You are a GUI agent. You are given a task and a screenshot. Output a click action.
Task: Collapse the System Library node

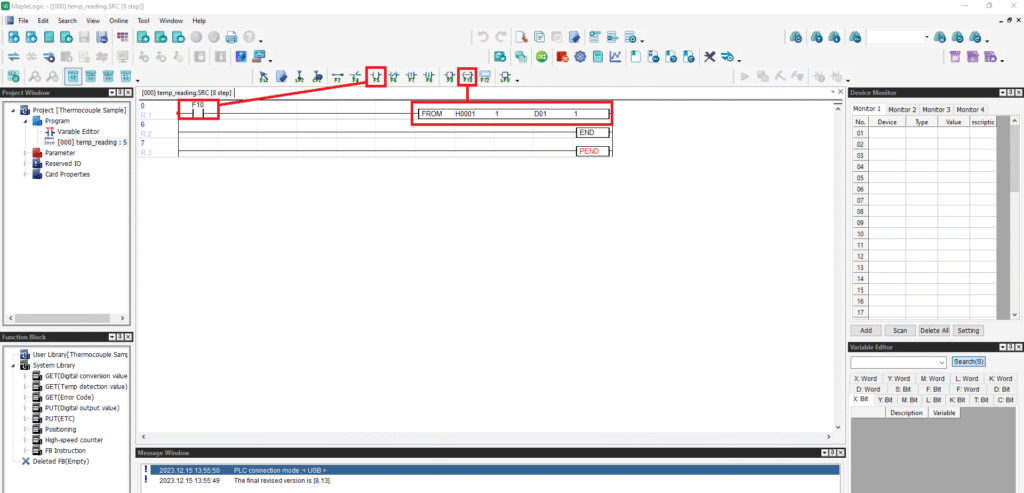[14, 366]
